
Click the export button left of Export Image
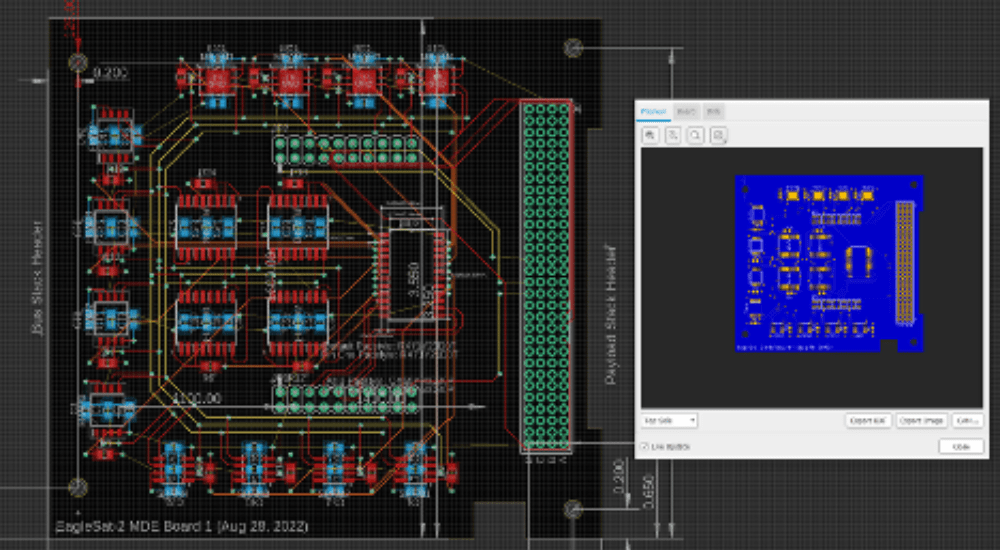[867, 421]
